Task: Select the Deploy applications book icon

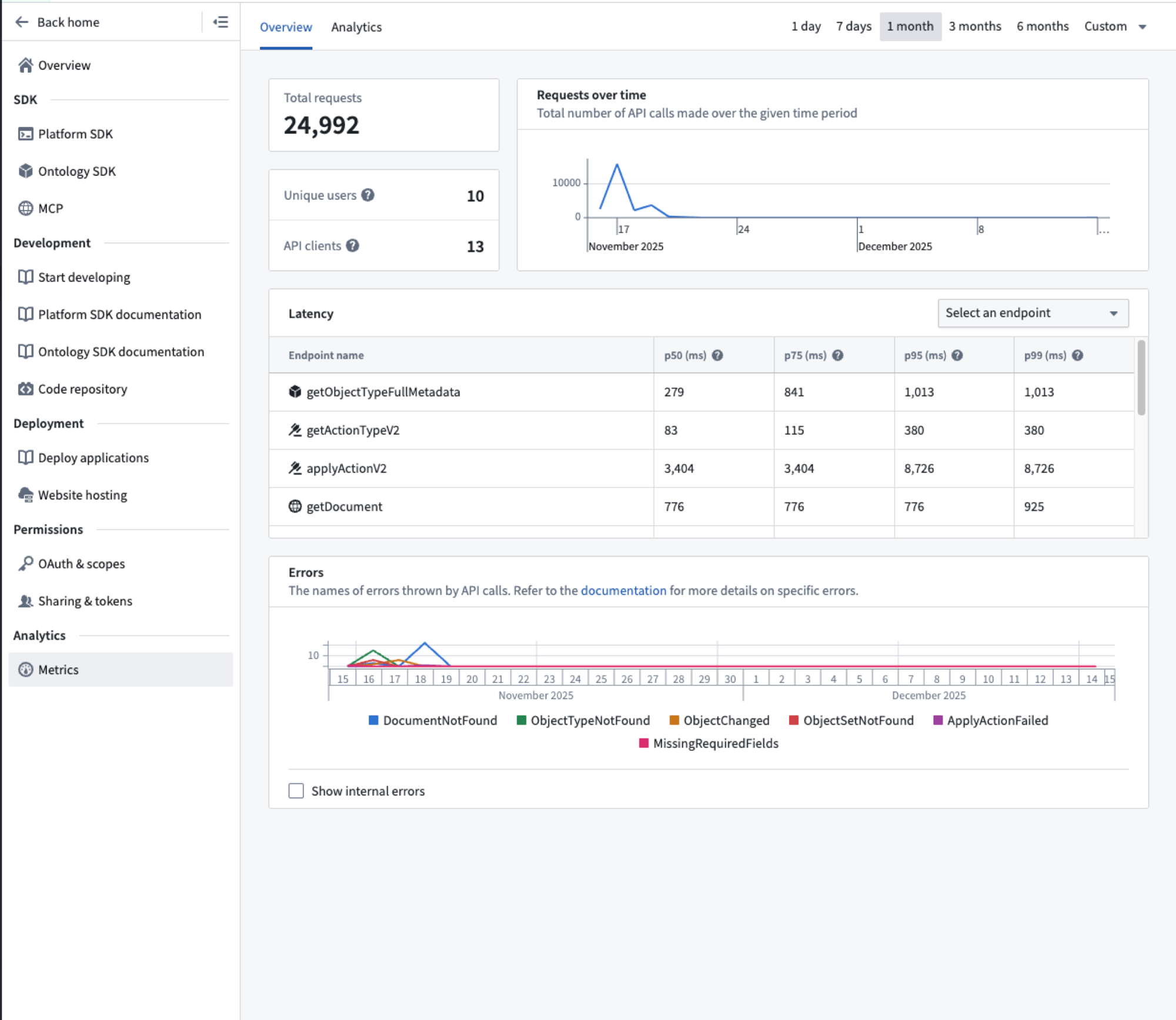Action: click(x=26, y=457)
